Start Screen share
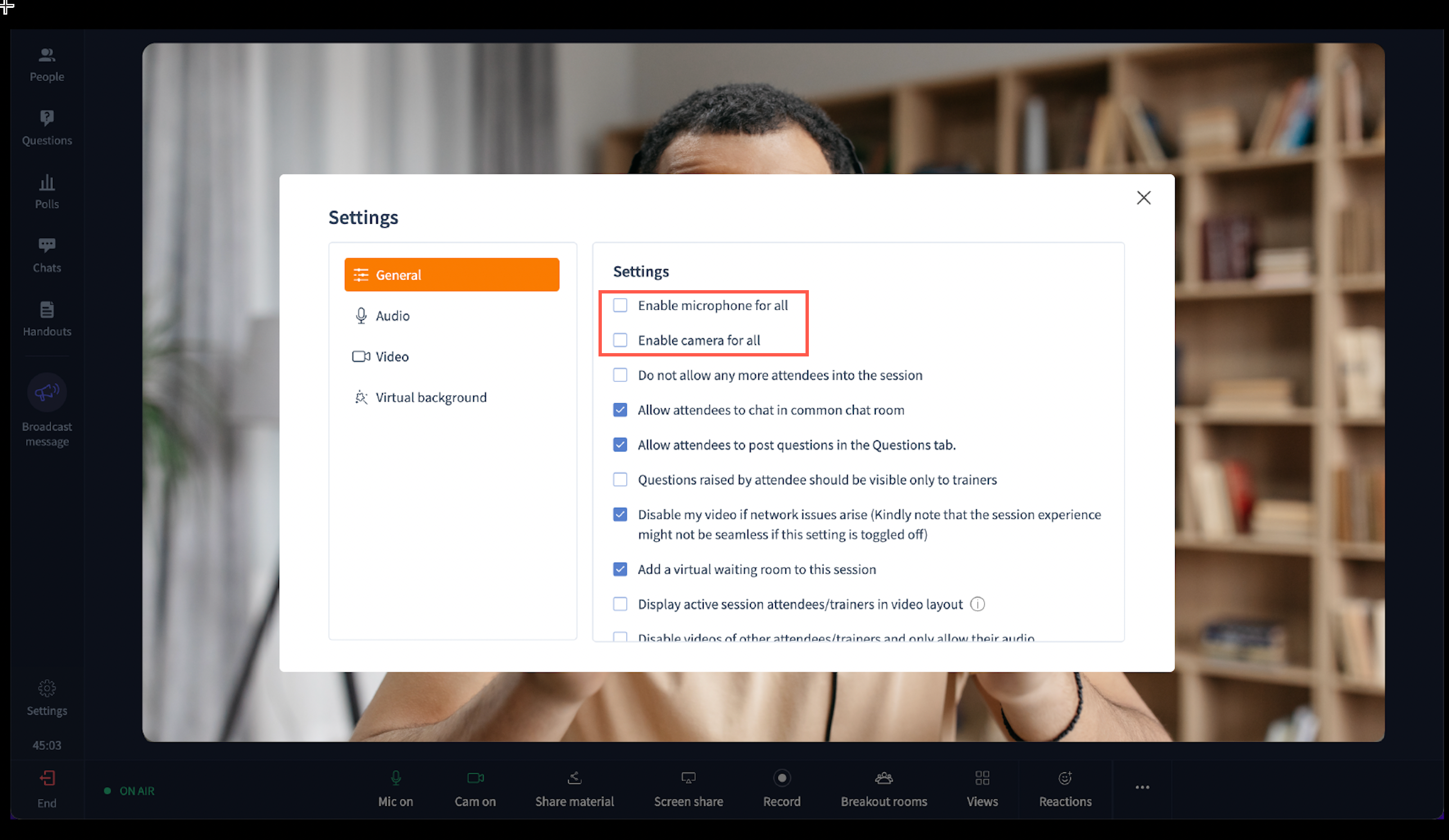Image resolution: width=1449 pixels, height=840 pixels. tap(688, 789)
